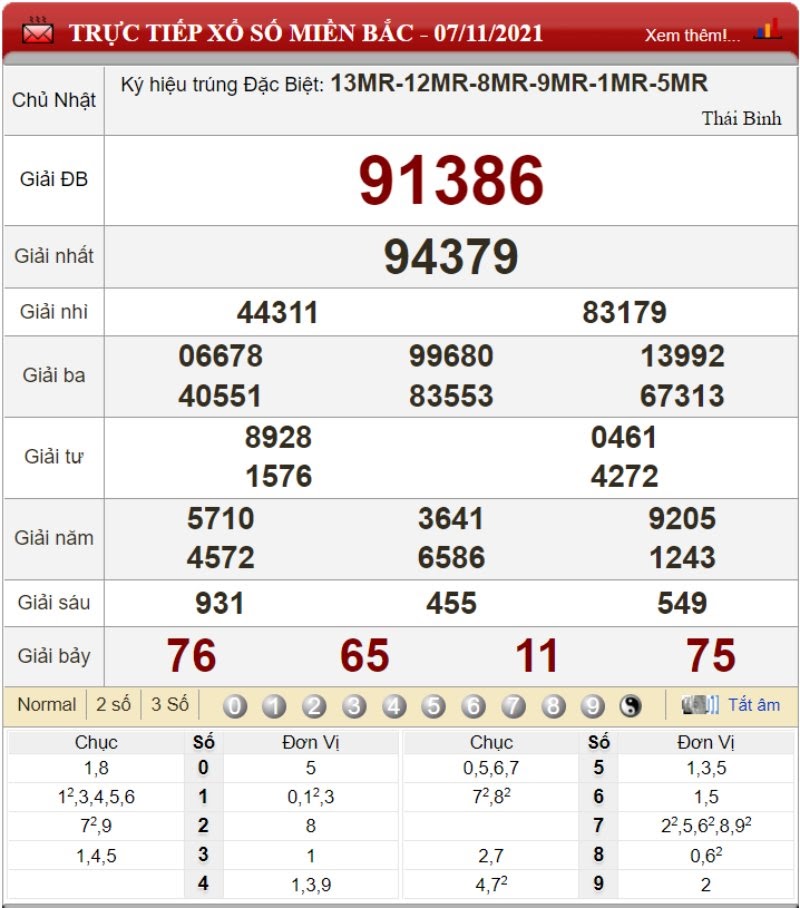Select the digit 9 ball filter
Image resolution: width=800 pixels, height=908 pixels.
click(593, 706)
